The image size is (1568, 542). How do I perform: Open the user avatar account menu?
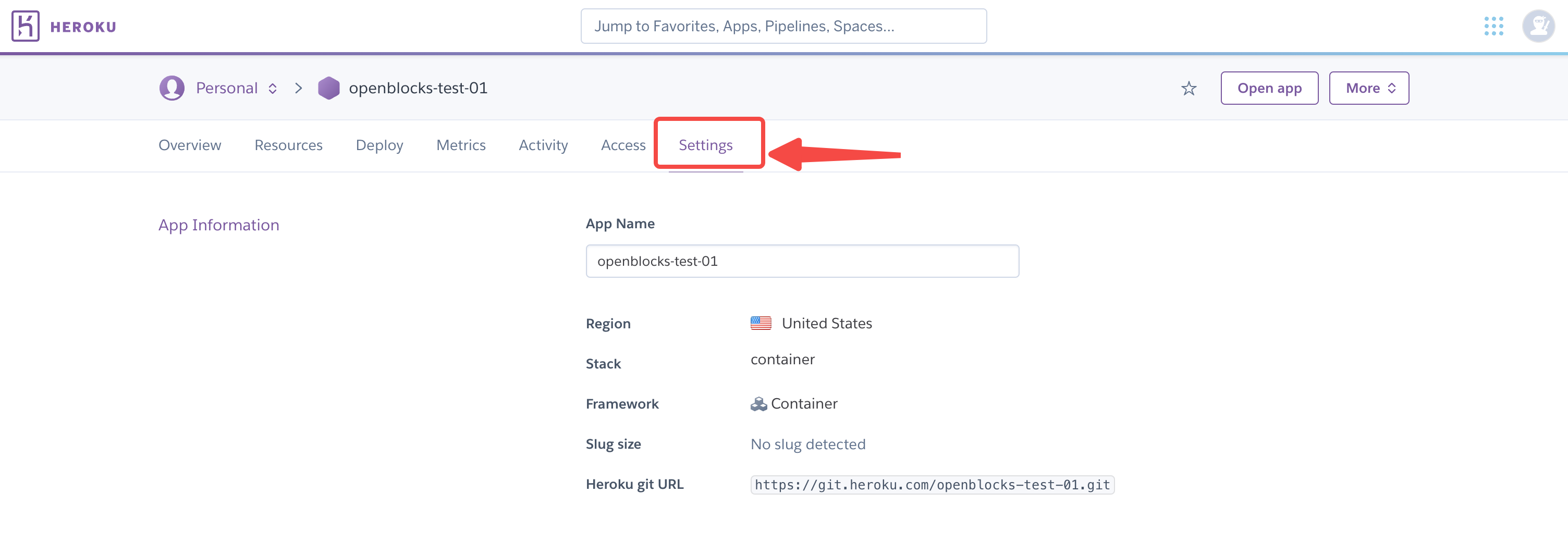(1538, 26)
